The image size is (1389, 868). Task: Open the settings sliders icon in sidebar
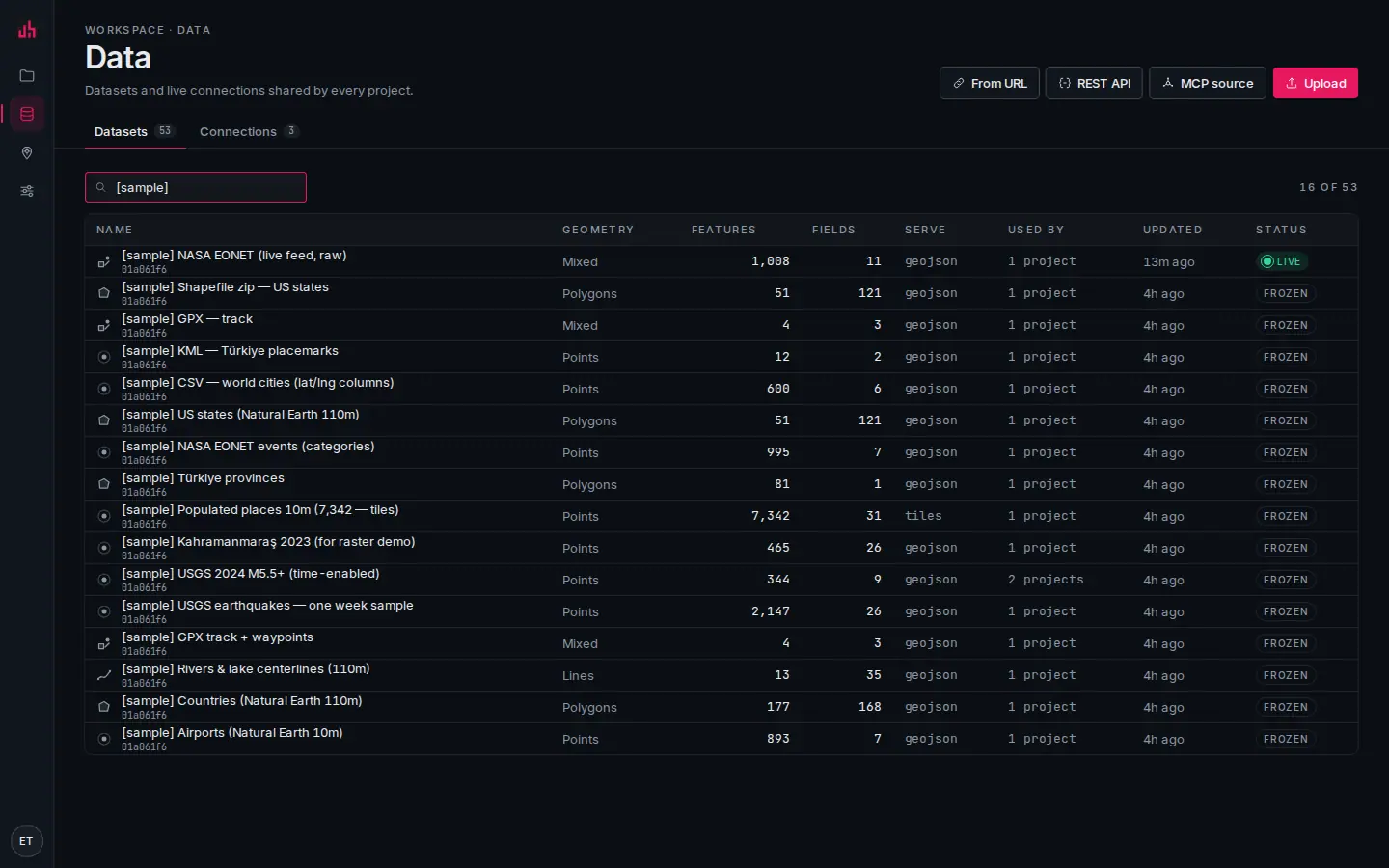[27, 191]
